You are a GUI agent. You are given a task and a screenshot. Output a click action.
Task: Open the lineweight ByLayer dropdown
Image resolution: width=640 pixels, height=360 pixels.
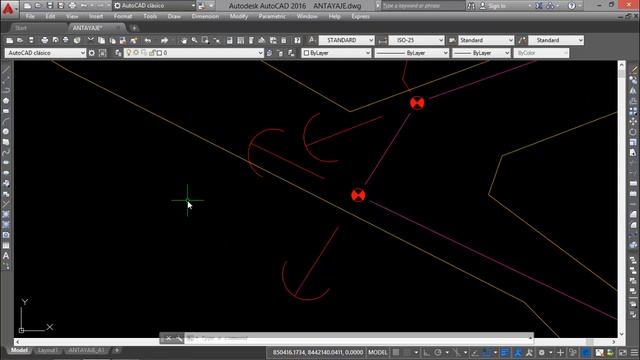coord(481,53)
